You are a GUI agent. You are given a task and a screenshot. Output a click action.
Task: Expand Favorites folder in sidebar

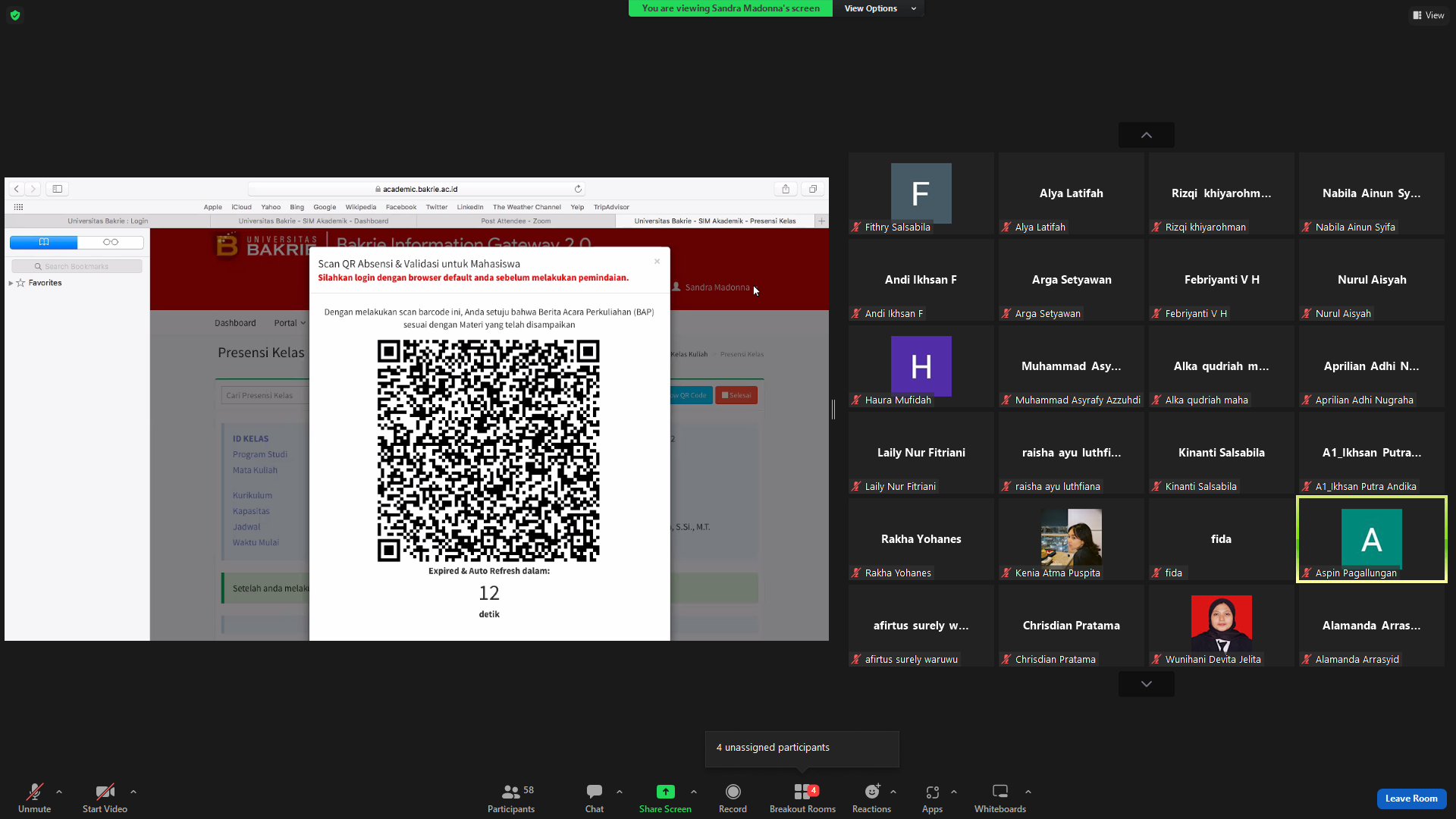point(11,283)
